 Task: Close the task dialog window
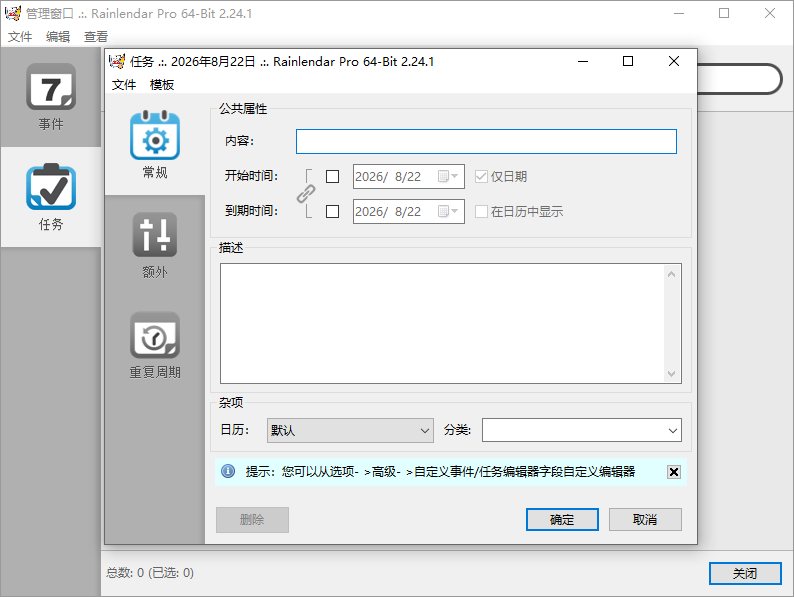[x=673, y=61]
